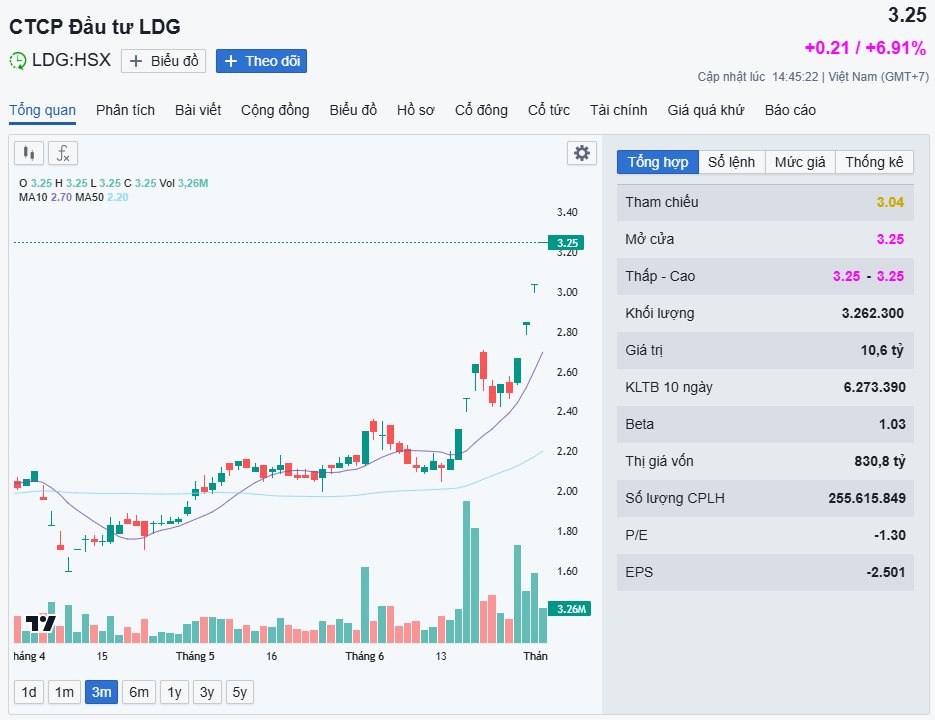Click the TradingView logo on chart
The height and width of the screenshot is (720, 935).
point(41,624)
